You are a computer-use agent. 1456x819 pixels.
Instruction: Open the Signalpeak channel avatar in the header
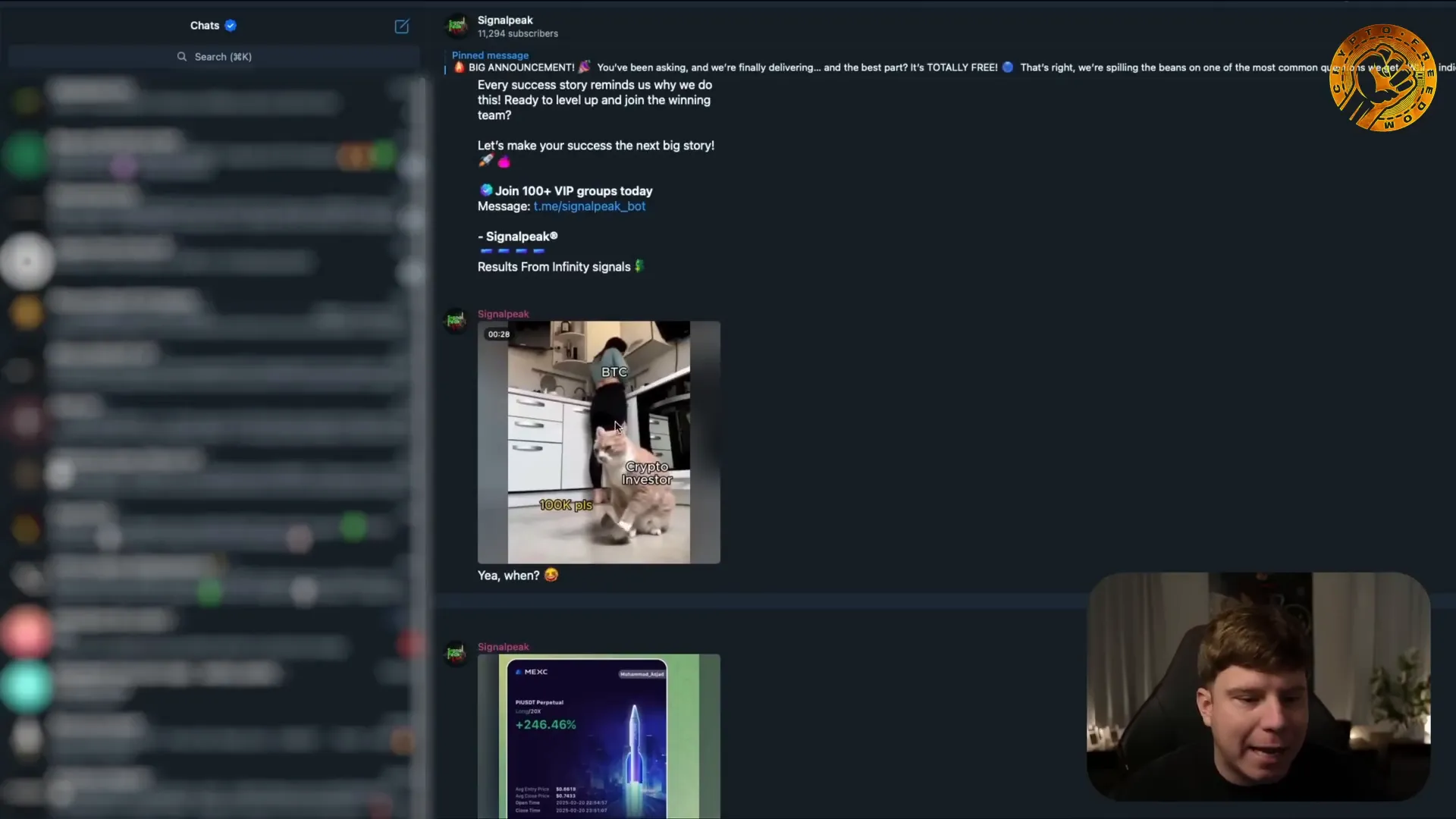pos(457,27)
